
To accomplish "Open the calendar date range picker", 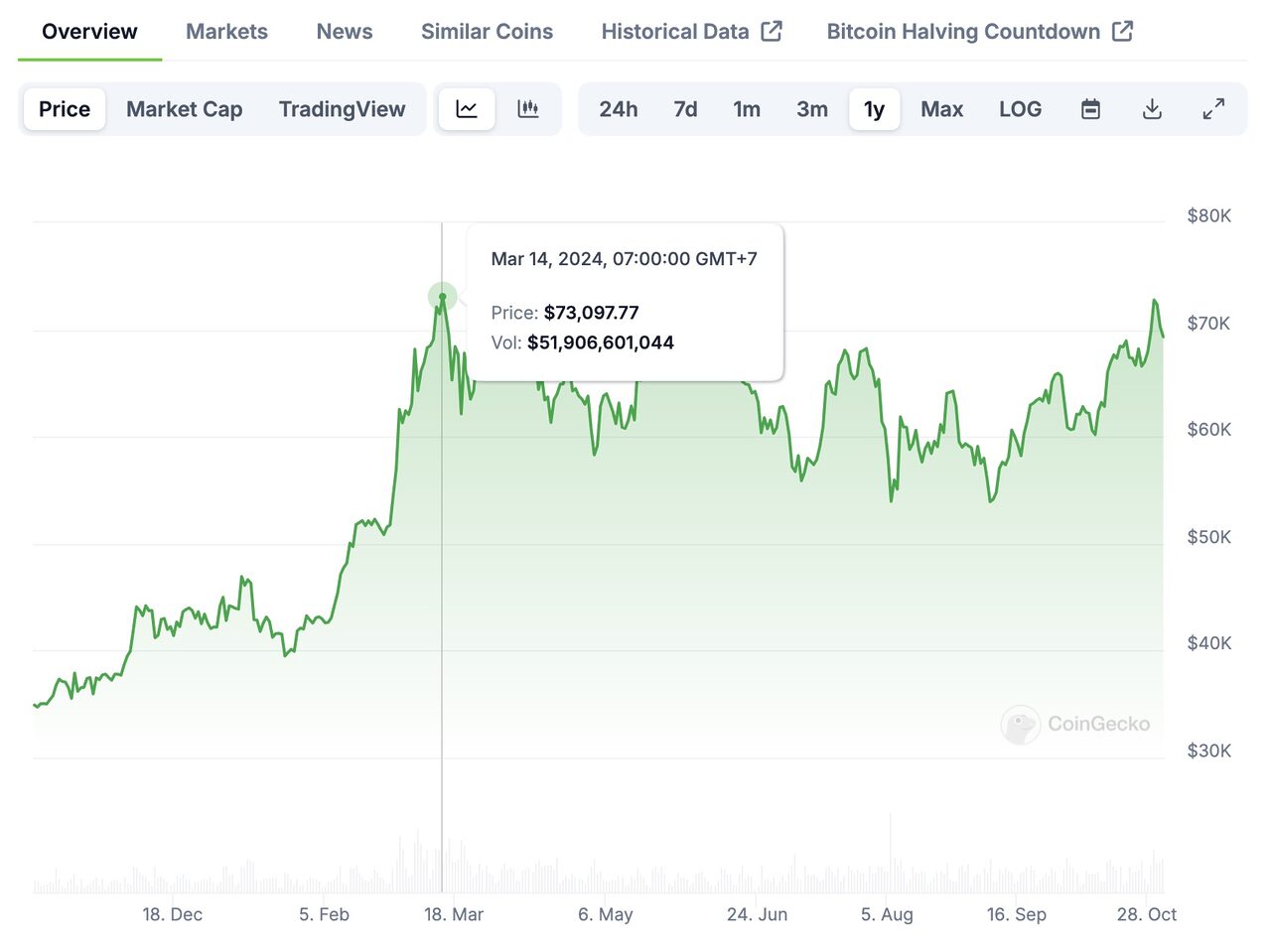I will click(x=1090, y=109).
